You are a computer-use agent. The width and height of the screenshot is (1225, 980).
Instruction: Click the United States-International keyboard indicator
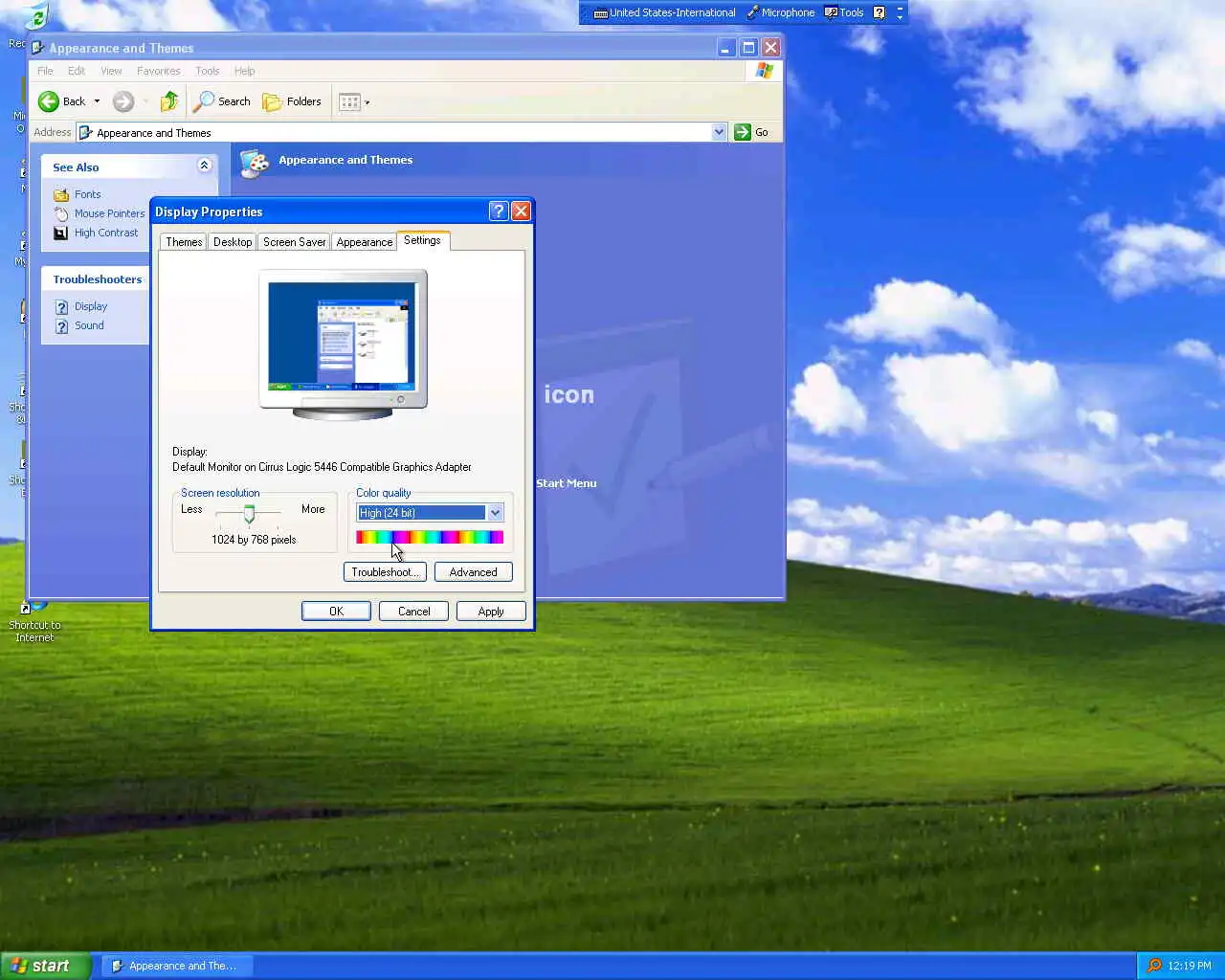(664, 12)
